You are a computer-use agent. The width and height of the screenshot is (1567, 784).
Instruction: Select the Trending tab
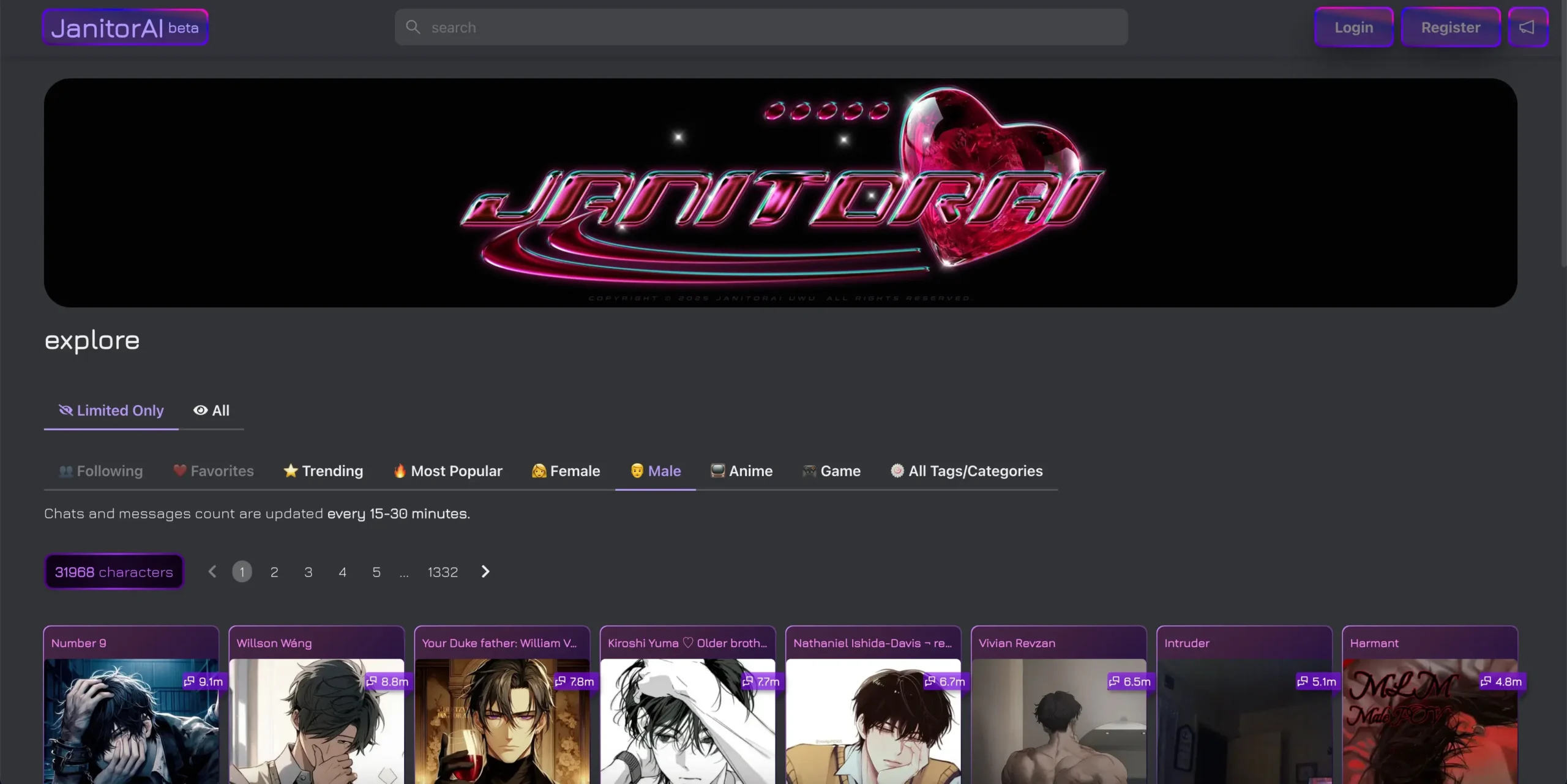(323, 471)
